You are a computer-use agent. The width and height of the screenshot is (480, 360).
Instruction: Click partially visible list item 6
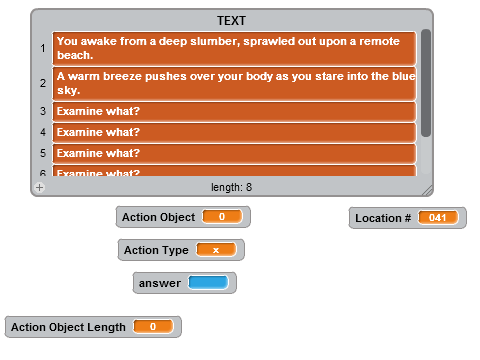[234, 171]
